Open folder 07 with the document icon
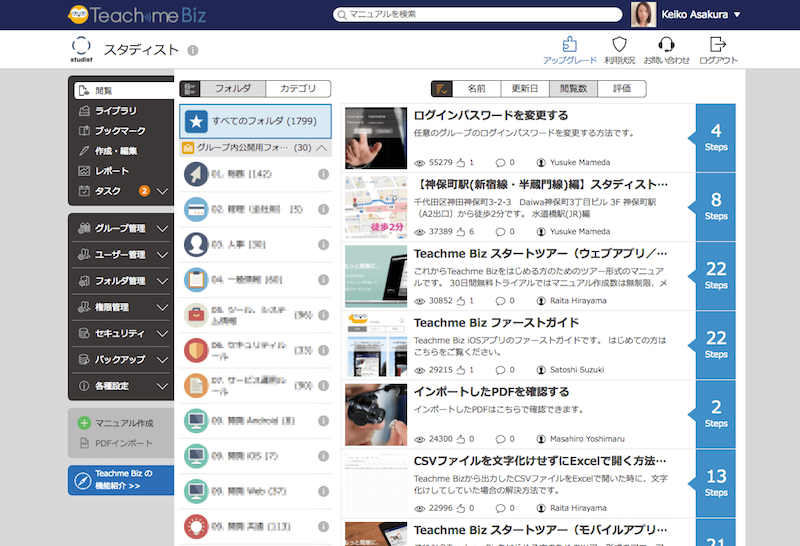This screenshot has width=800, height=546. tap(196, 385)
